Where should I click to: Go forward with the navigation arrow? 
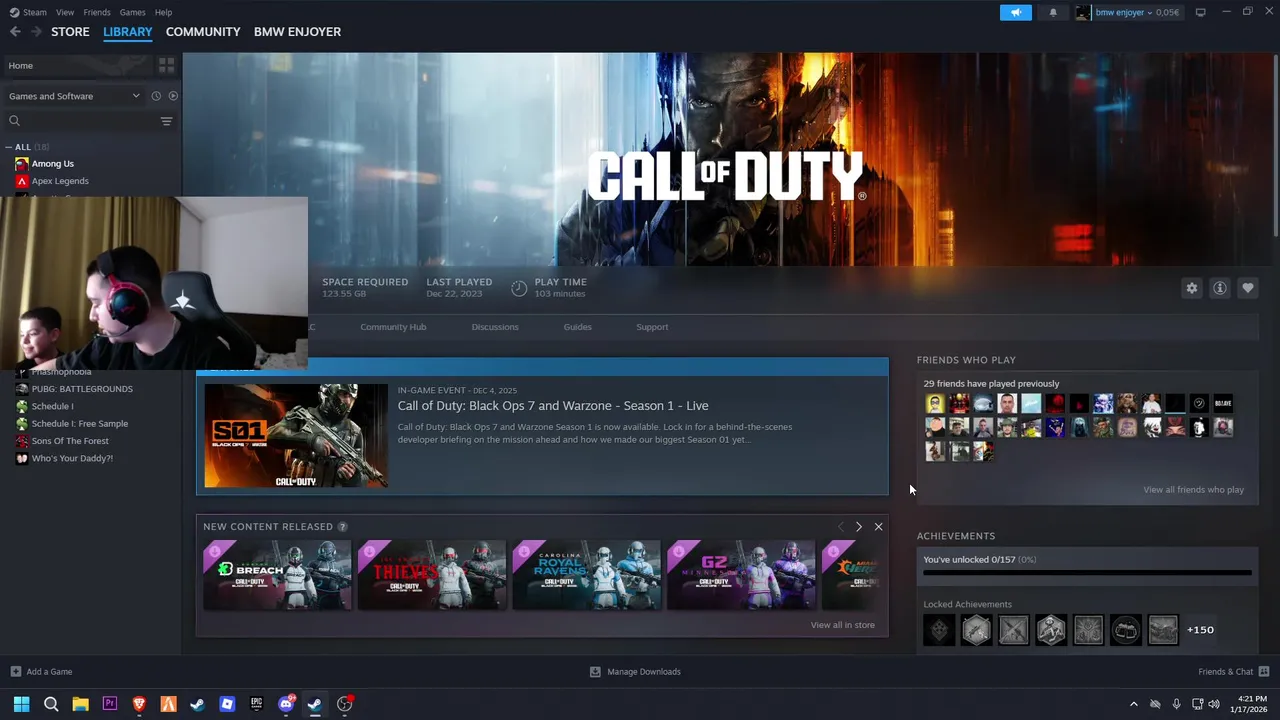coord(36,32)
